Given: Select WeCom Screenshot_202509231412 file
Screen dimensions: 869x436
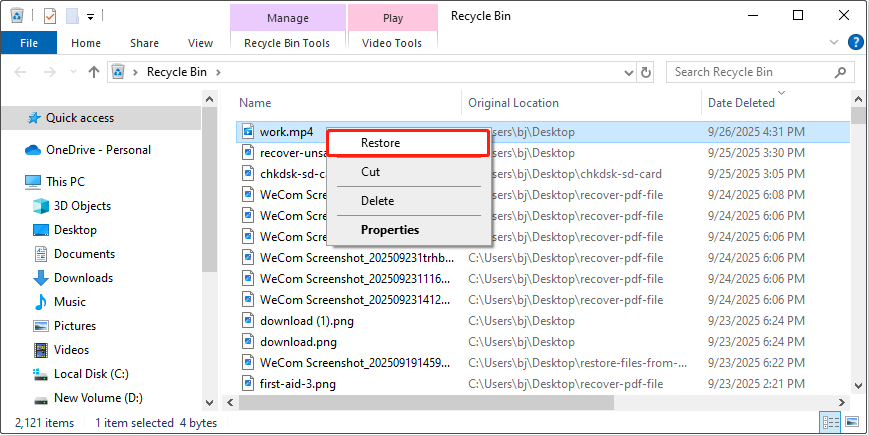Looking at the screenshot, I should tap(355, 300).
